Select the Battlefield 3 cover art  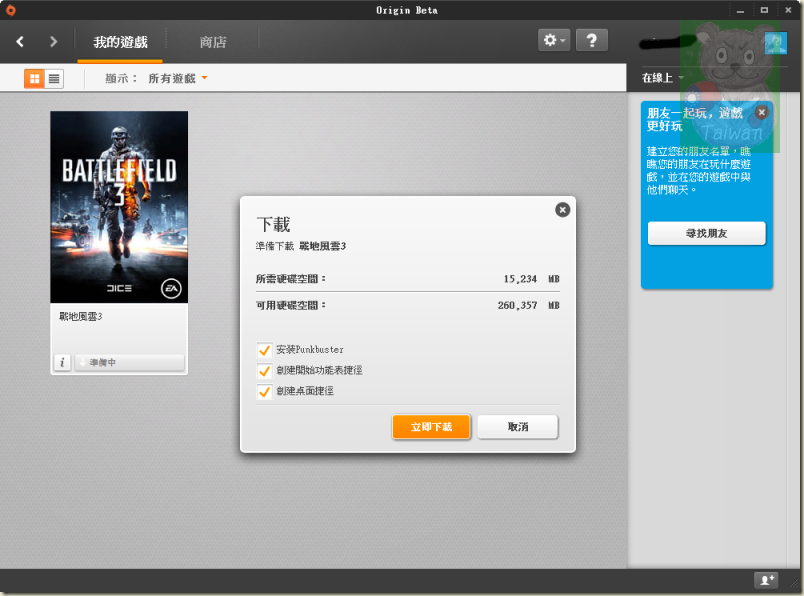119,207
